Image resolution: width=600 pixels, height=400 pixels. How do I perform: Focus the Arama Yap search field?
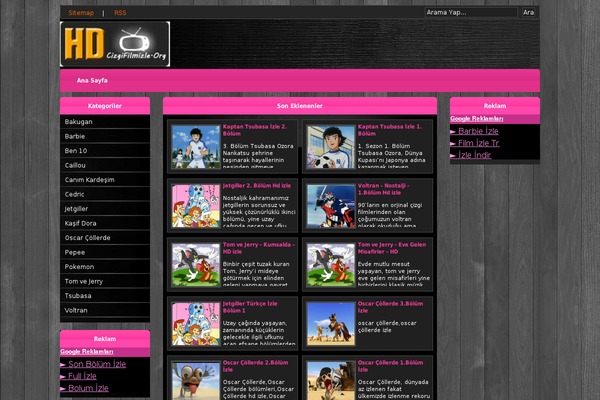(x=471, y=12)
